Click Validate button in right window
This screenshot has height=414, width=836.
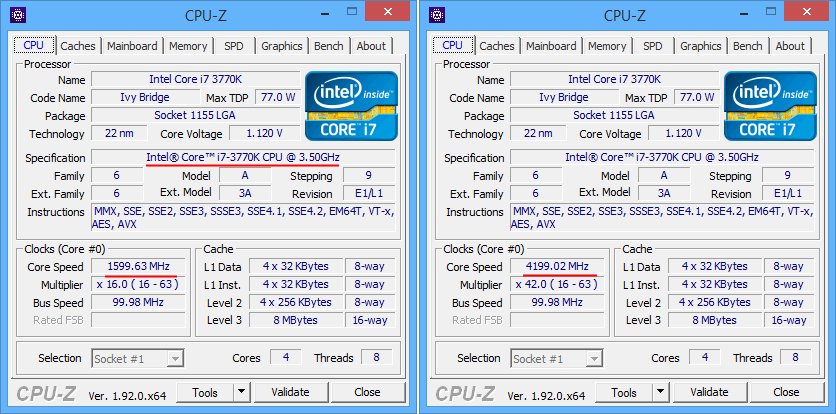[x=709, y=393]
